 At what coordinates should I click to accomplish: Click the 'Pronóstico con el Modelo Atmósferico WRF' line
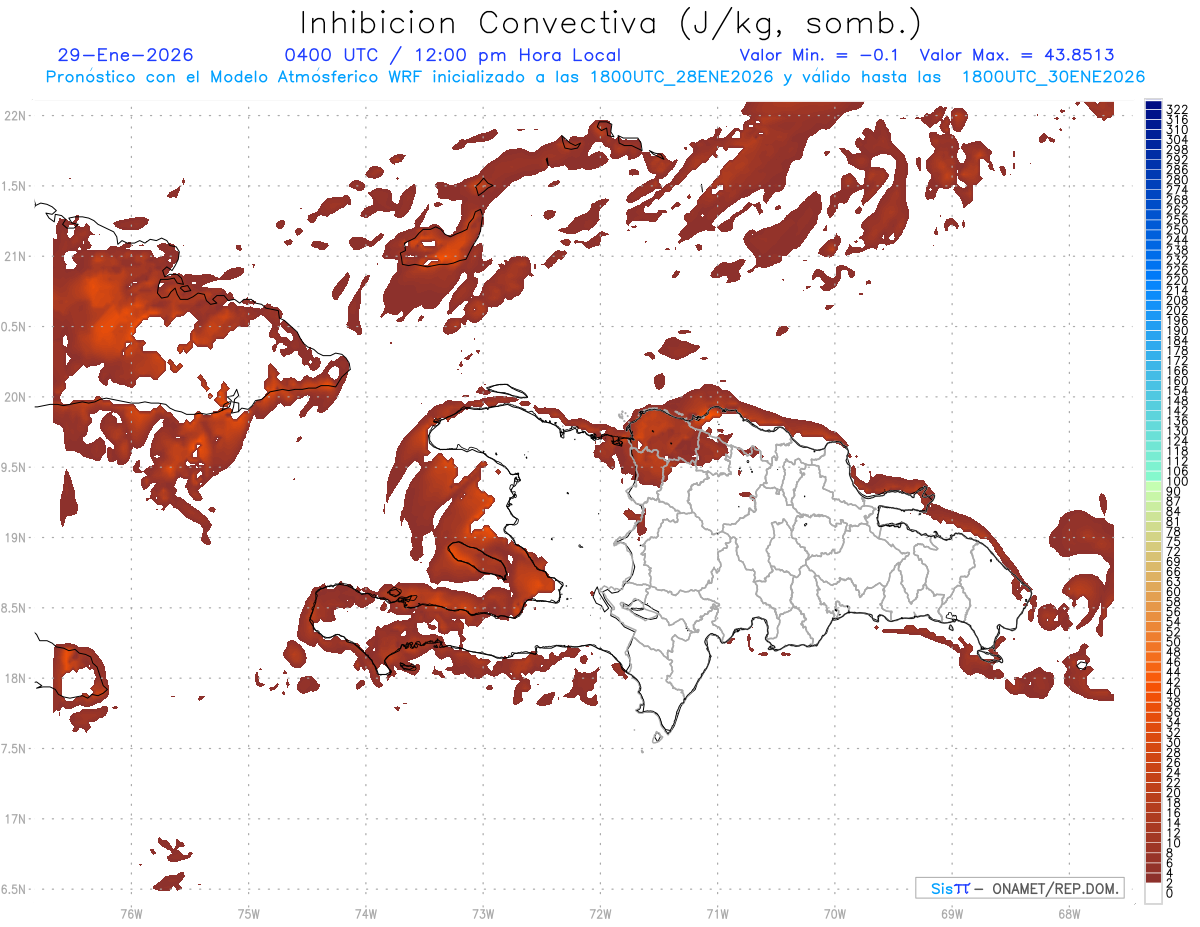pos(594,77)
